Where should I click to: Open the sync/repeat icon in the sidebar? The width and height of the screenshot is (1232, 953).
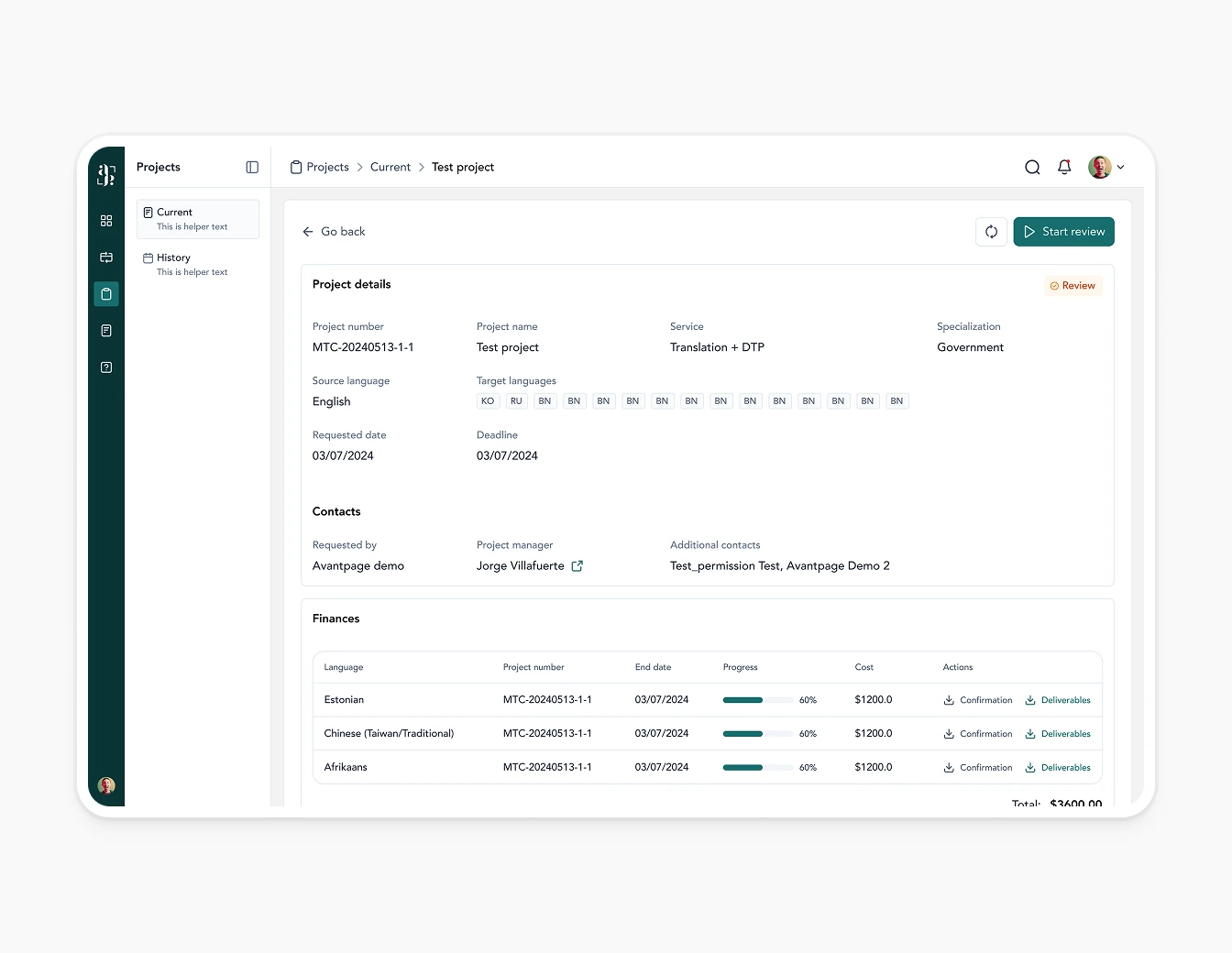click(x=105, y=257)
